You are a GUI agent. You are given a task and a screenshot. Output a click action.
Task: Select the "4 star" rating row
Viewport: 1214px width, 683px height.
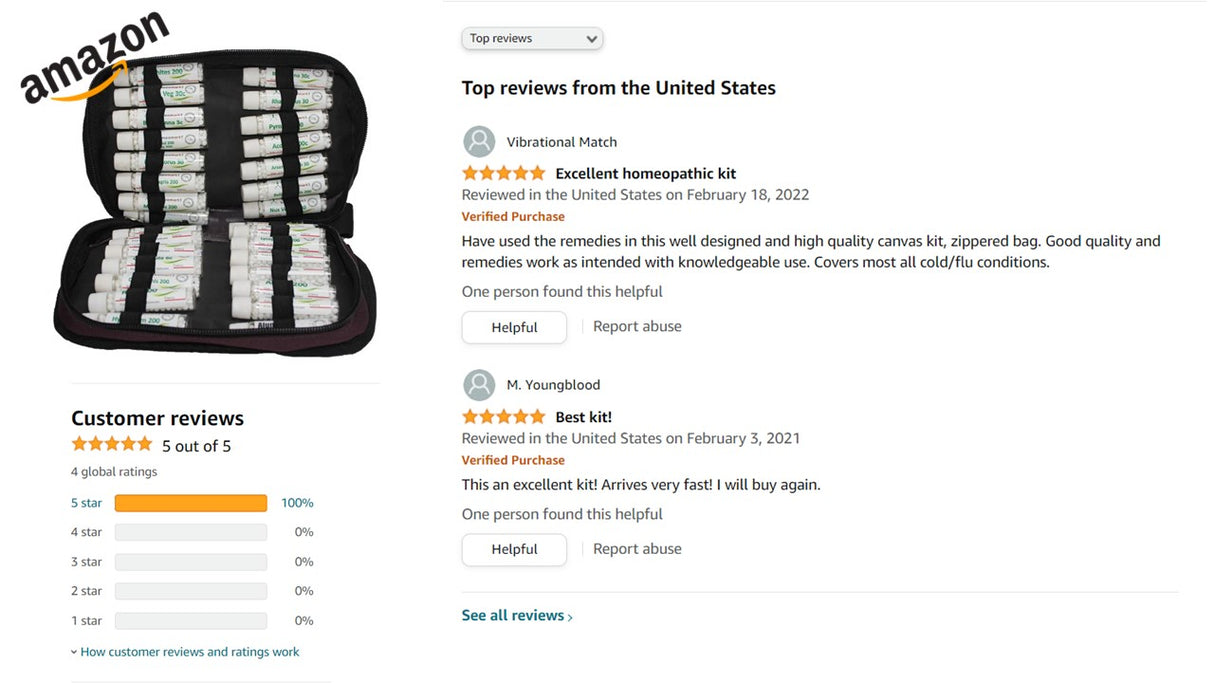click(x=86, y=532)
